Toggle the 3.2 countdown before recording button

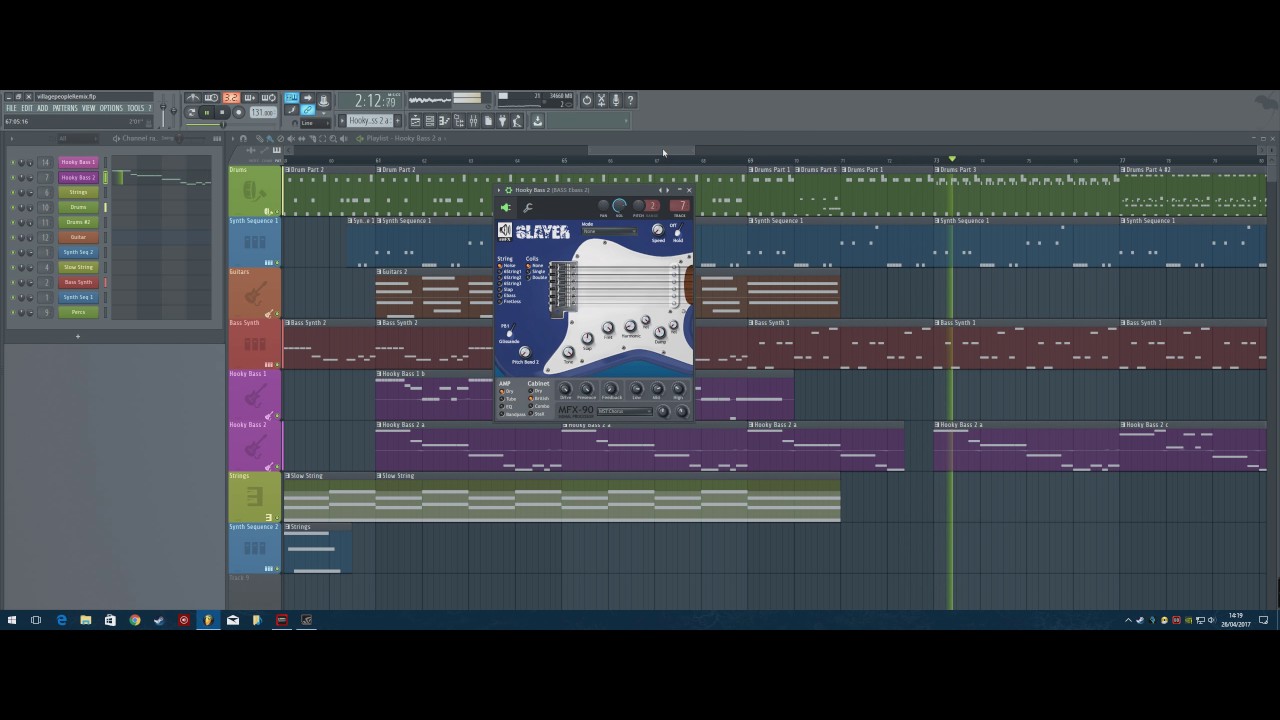231,98
